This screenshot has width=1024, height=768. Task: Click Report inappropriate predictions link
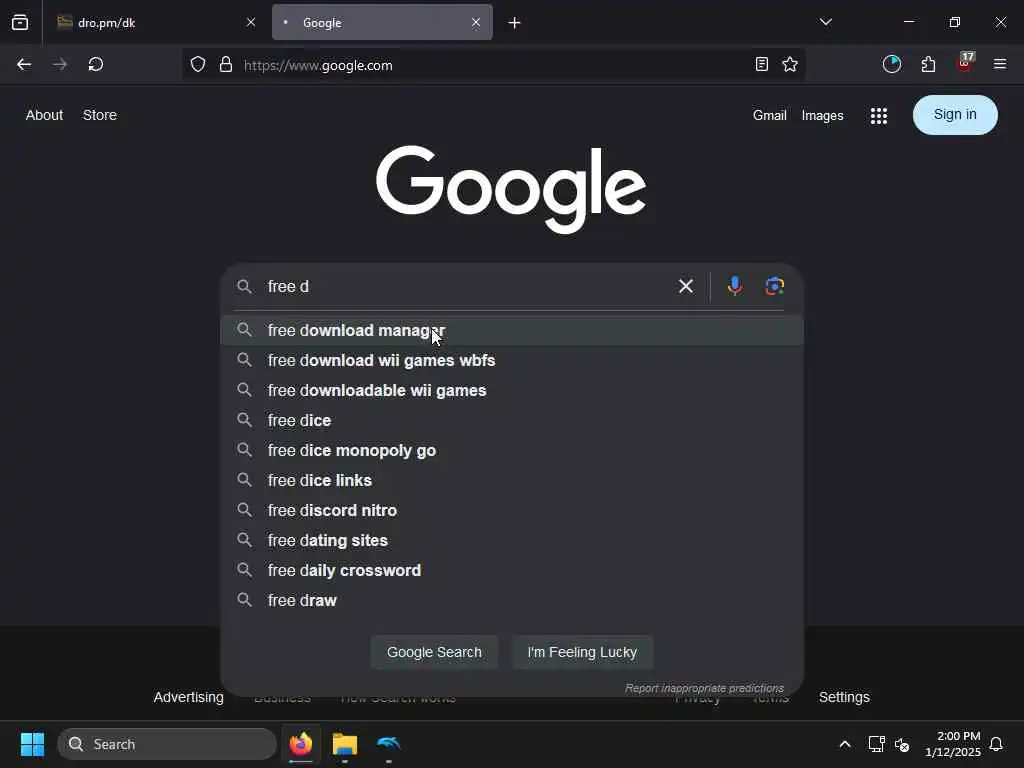[704, 688]
